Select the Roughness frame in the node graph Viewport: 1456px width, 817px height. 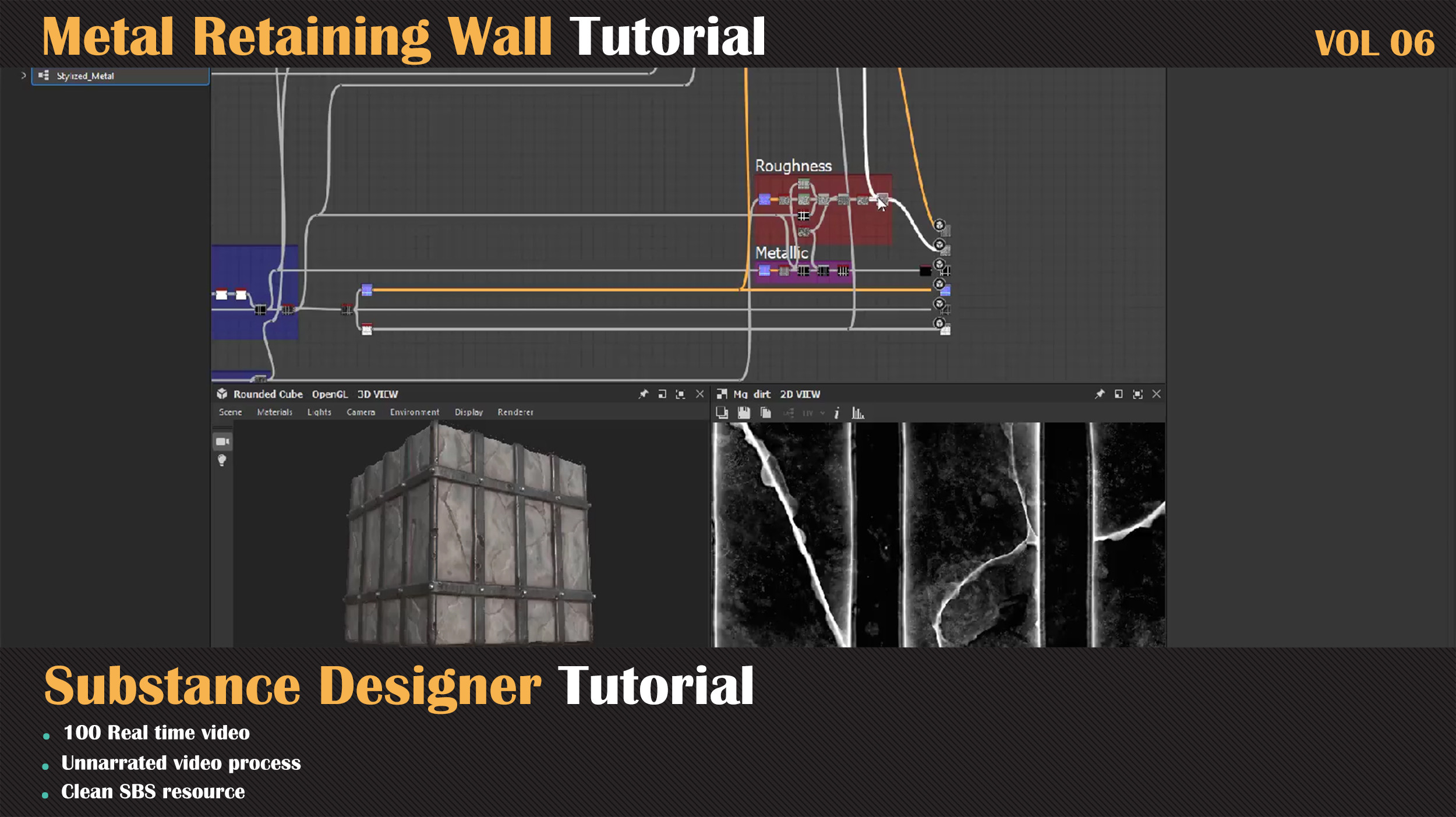[x=794, y=167]
